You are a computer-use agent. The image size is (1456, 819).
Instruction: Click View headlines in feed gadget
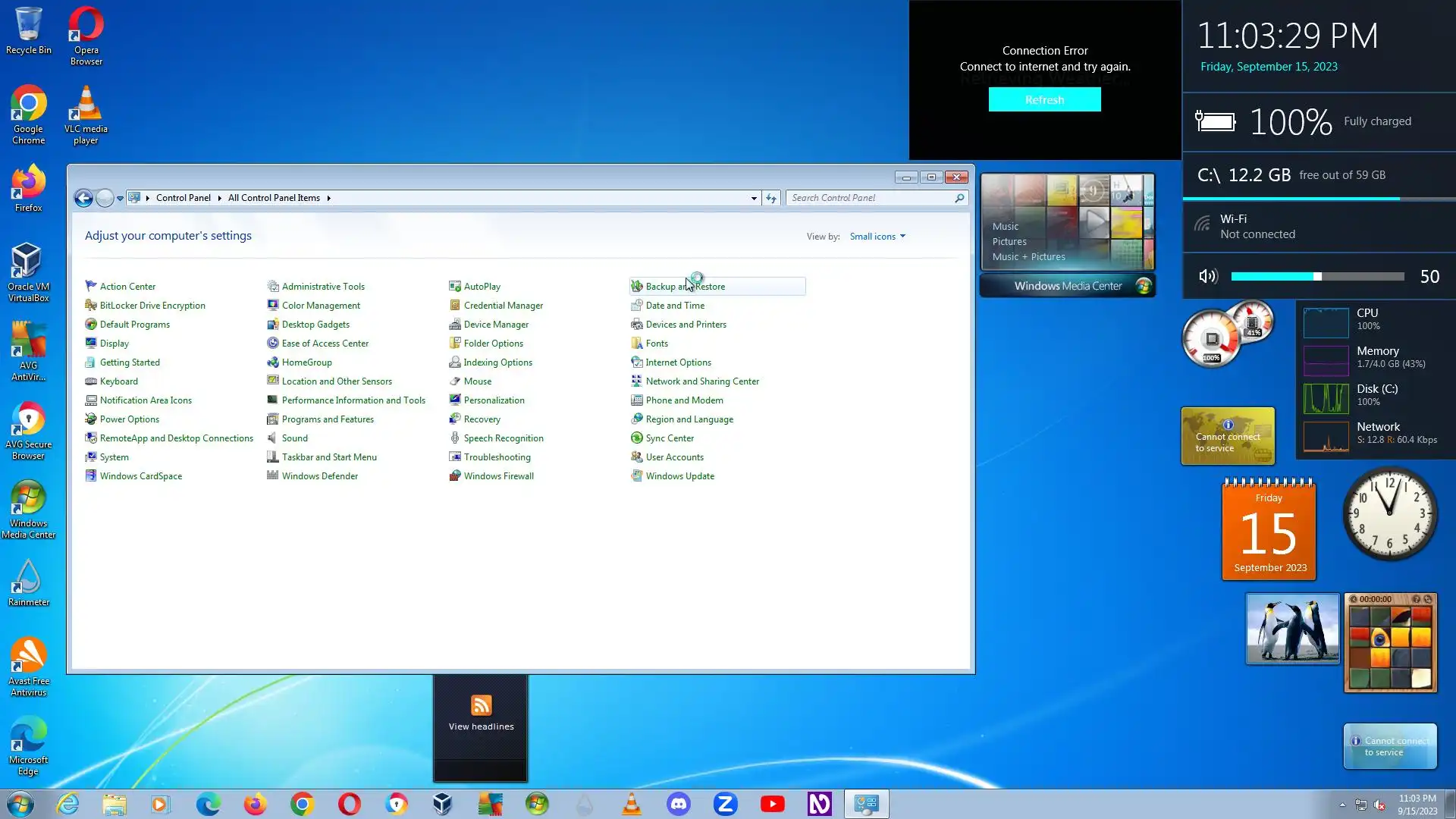[481, 726]
